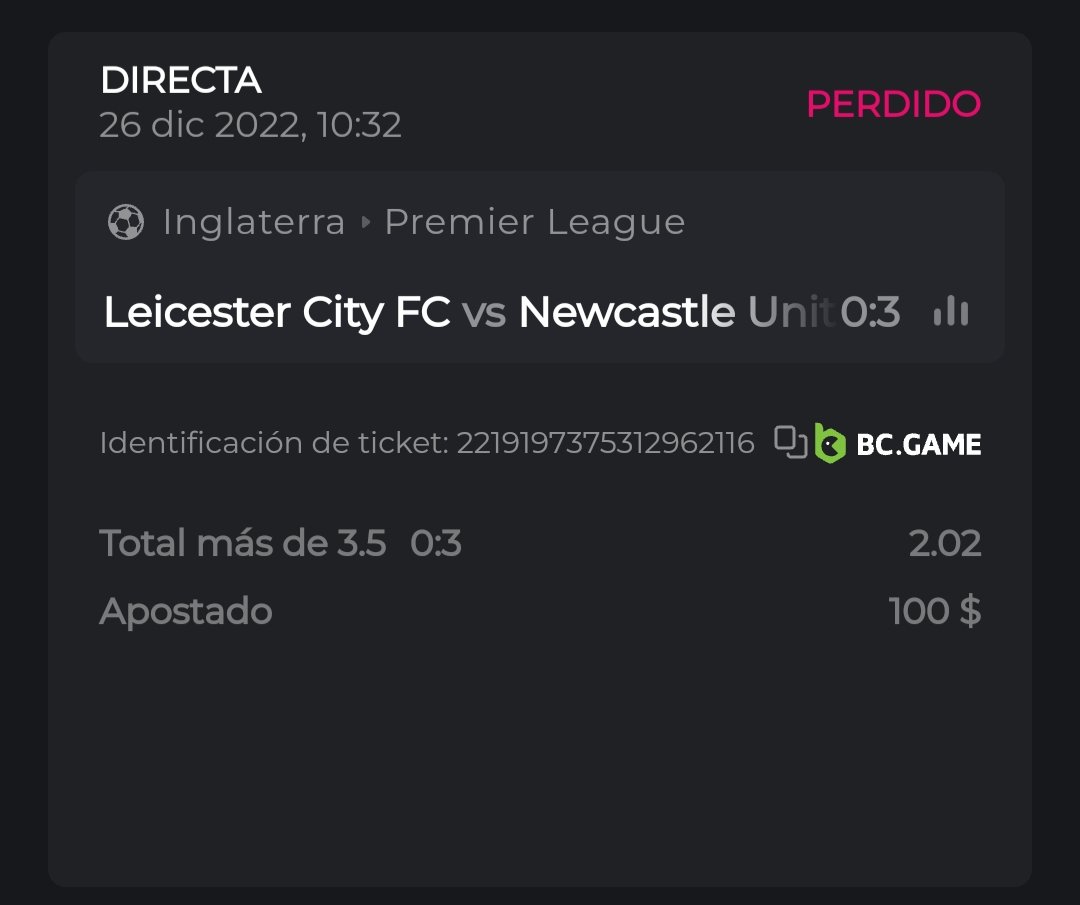Click the 26 dic 2022 date text
Viewport: 1080px width, 905px height.
click(x=250, y=125)
